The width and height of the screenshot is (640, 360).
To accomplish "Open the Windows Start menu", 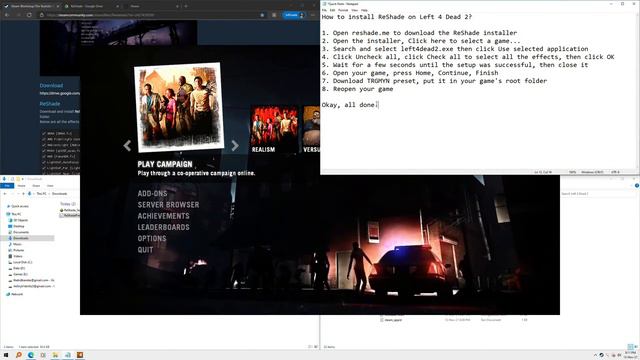I will (x=6, y=355).
